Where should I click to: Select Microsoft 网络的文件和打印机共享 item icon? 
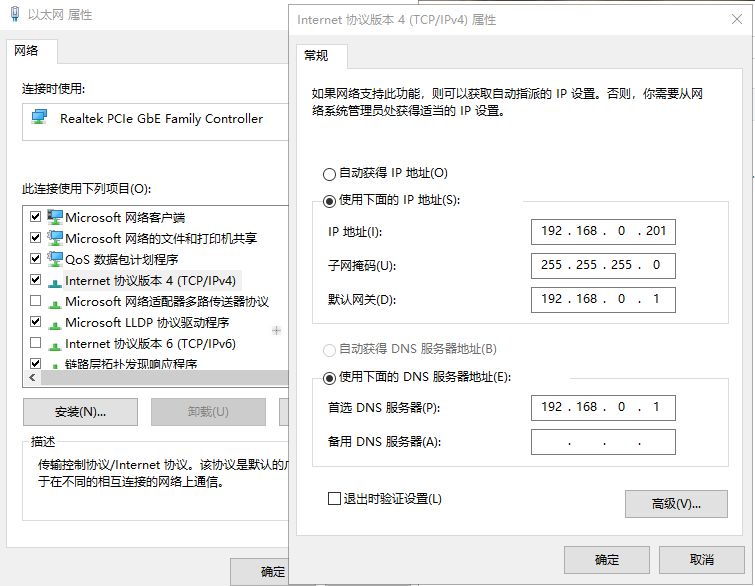(x=55, y=238)
